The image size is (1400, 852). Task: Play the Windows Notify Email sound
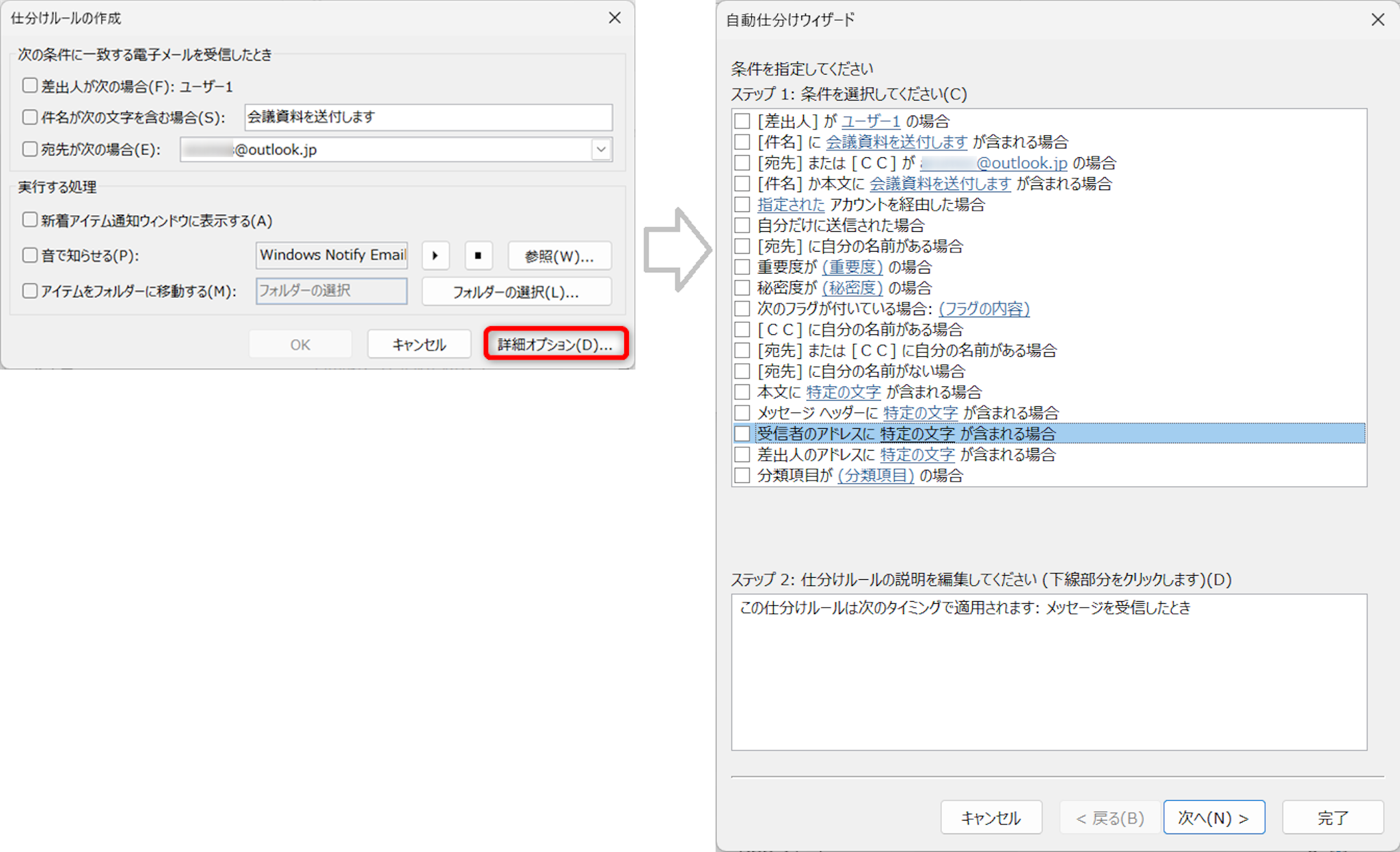(435, 256)
